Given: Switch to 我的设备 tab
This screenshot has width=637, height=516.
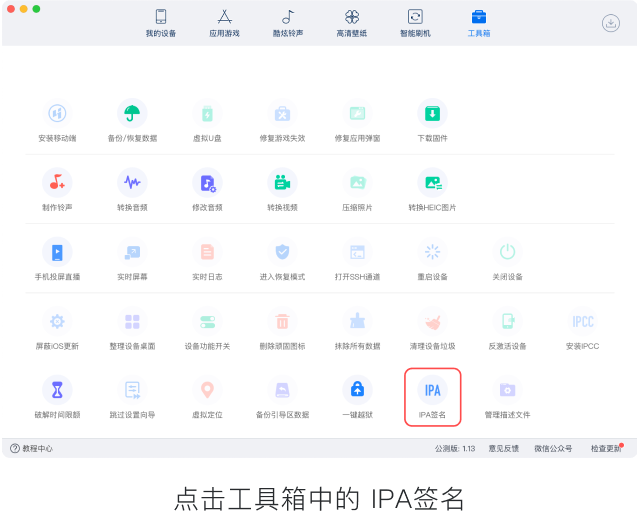Looking at the screenshot, I should (x=160, y=23).
